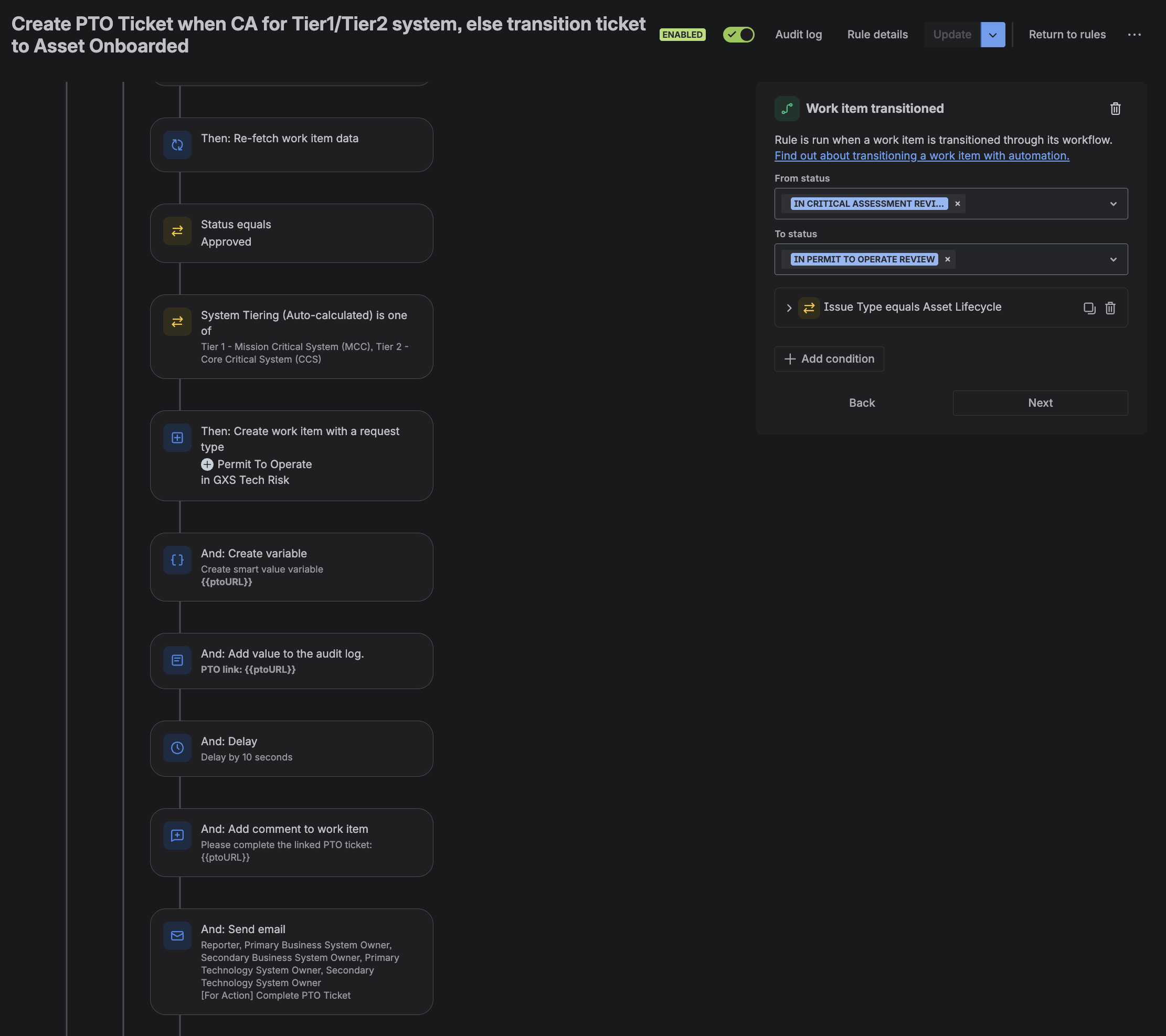Viewport: 1166px width, 1036px height.
Task: Click the rule title heading
Action: [328, 35]
